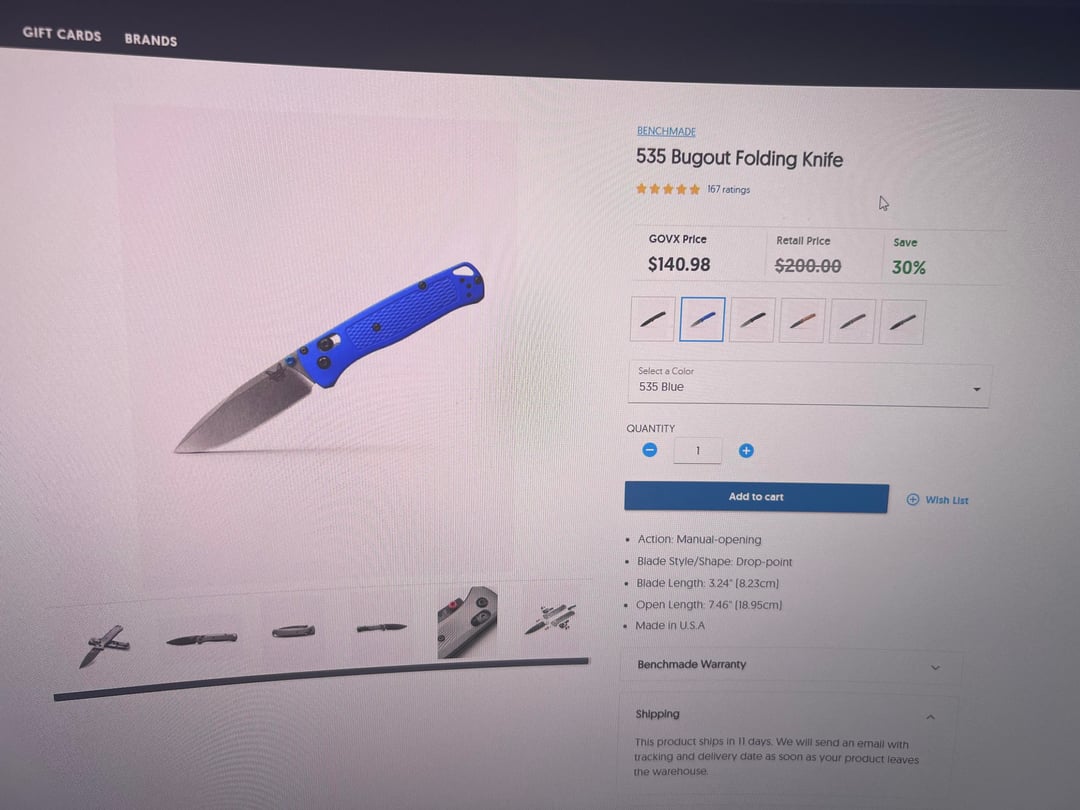View the 167 ratings link
The height and width of the screenshot is (810, 1080).
(728, 189)
